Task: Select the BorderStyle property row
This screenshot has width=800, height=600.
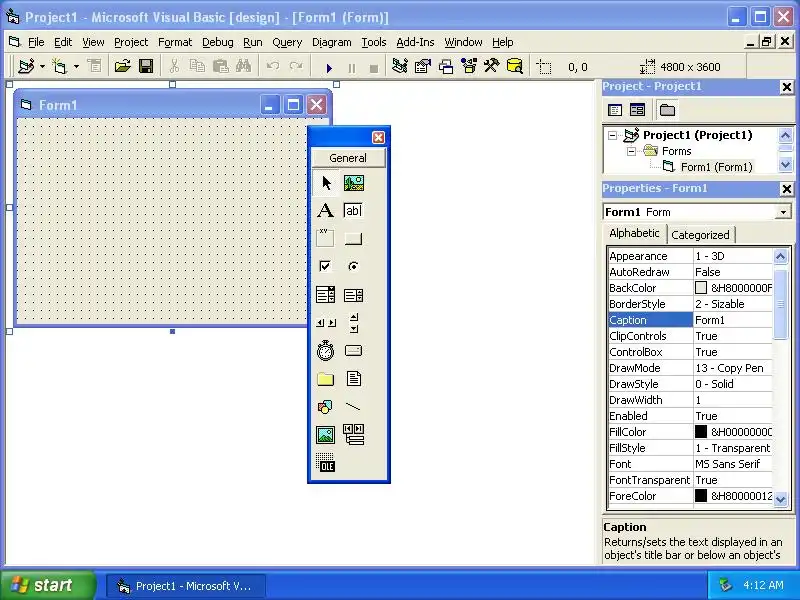Action: [690, 304]
